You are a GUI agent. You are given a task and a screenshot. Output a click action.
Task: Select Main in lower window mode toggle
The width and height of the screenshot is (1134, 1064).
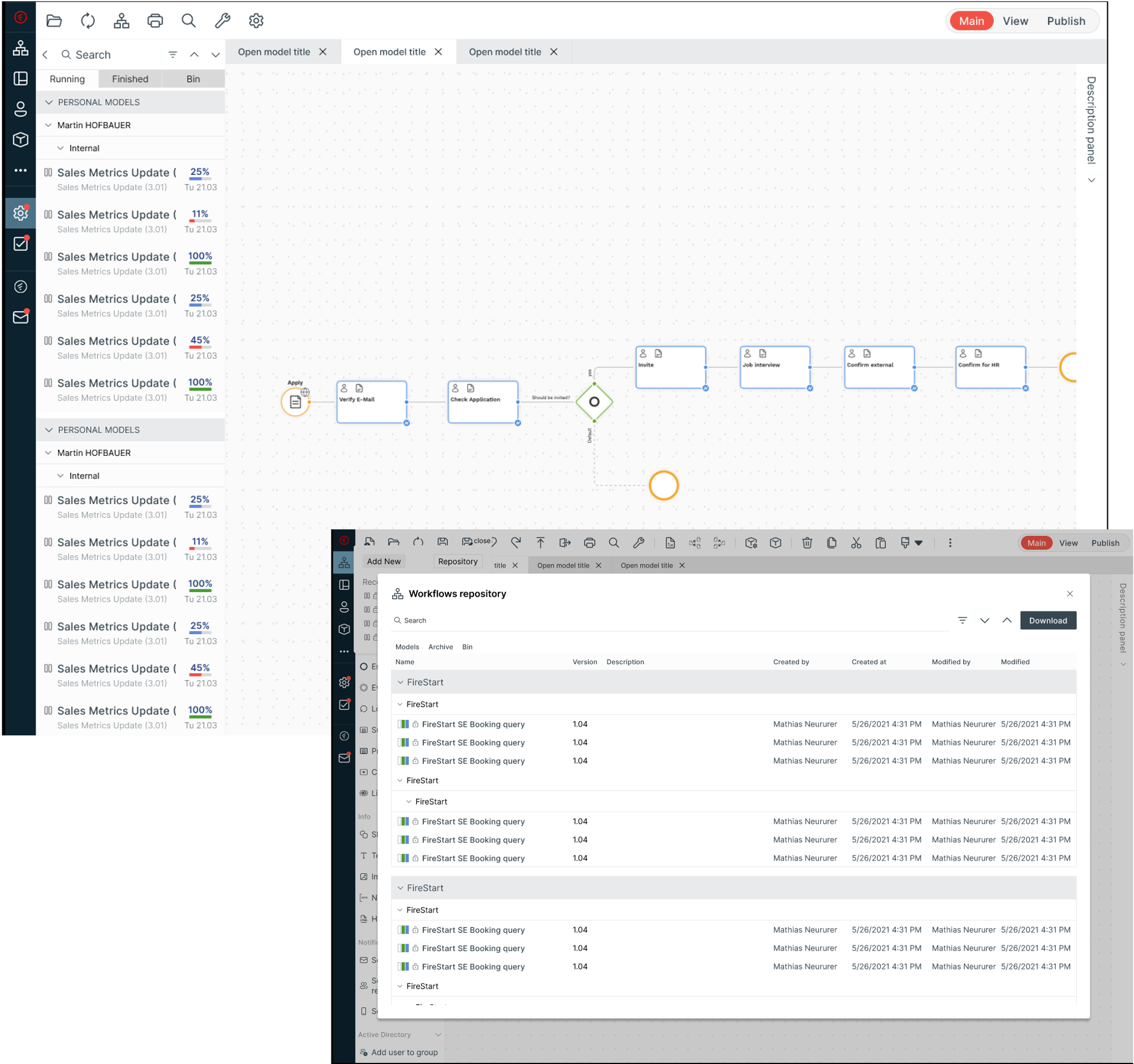pyautogui.click(x=1036, y=543)
